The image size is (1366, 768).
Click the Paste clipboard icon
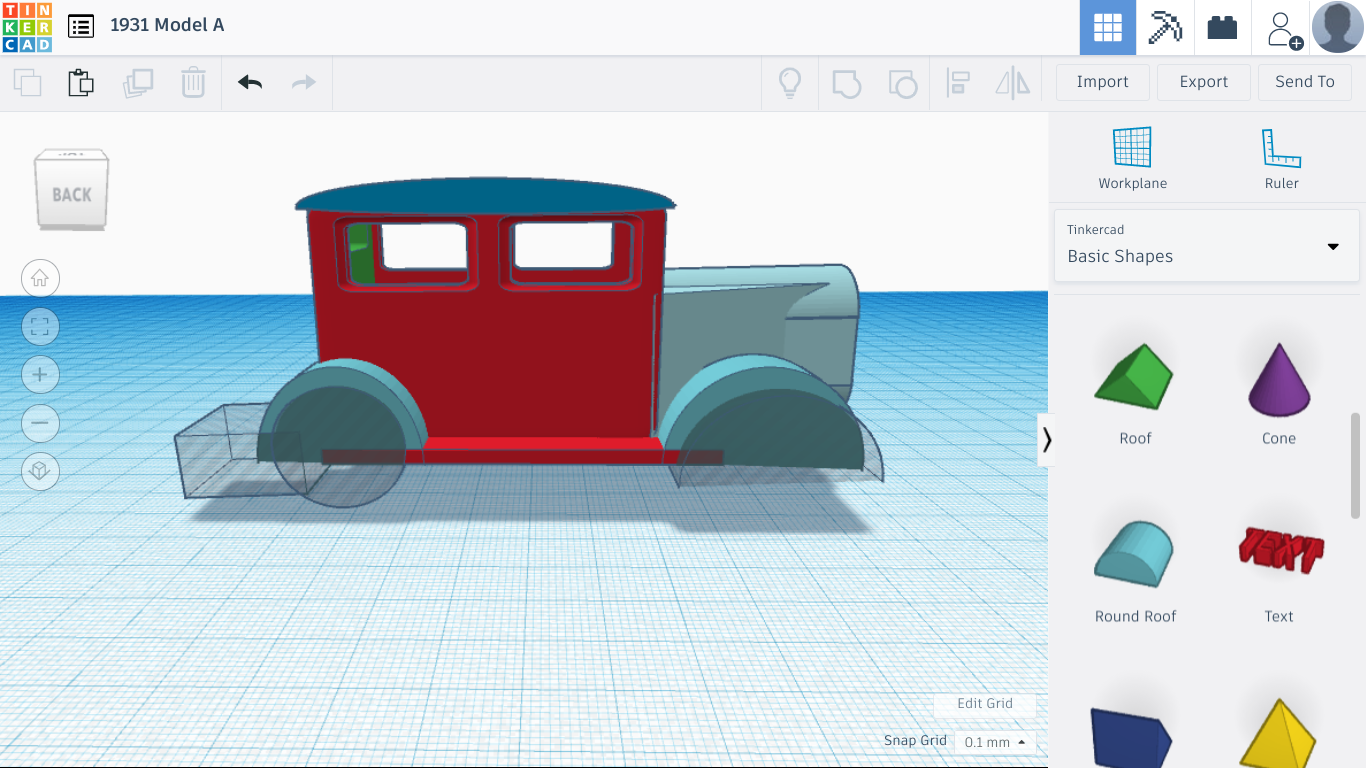tap(81, 82)
